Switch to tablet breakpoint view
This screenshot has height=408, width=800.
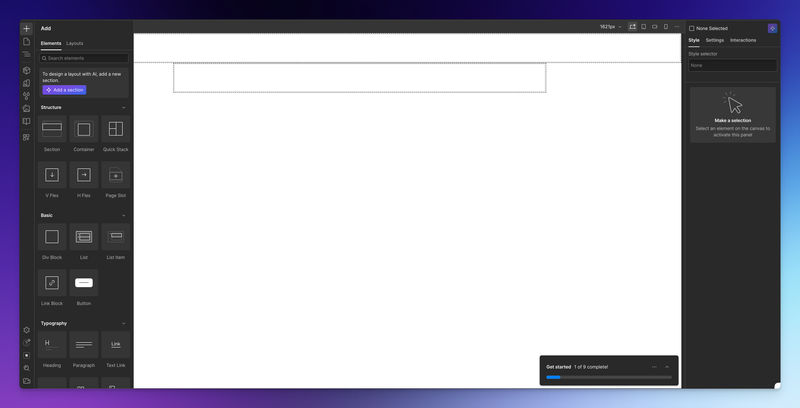644,27
